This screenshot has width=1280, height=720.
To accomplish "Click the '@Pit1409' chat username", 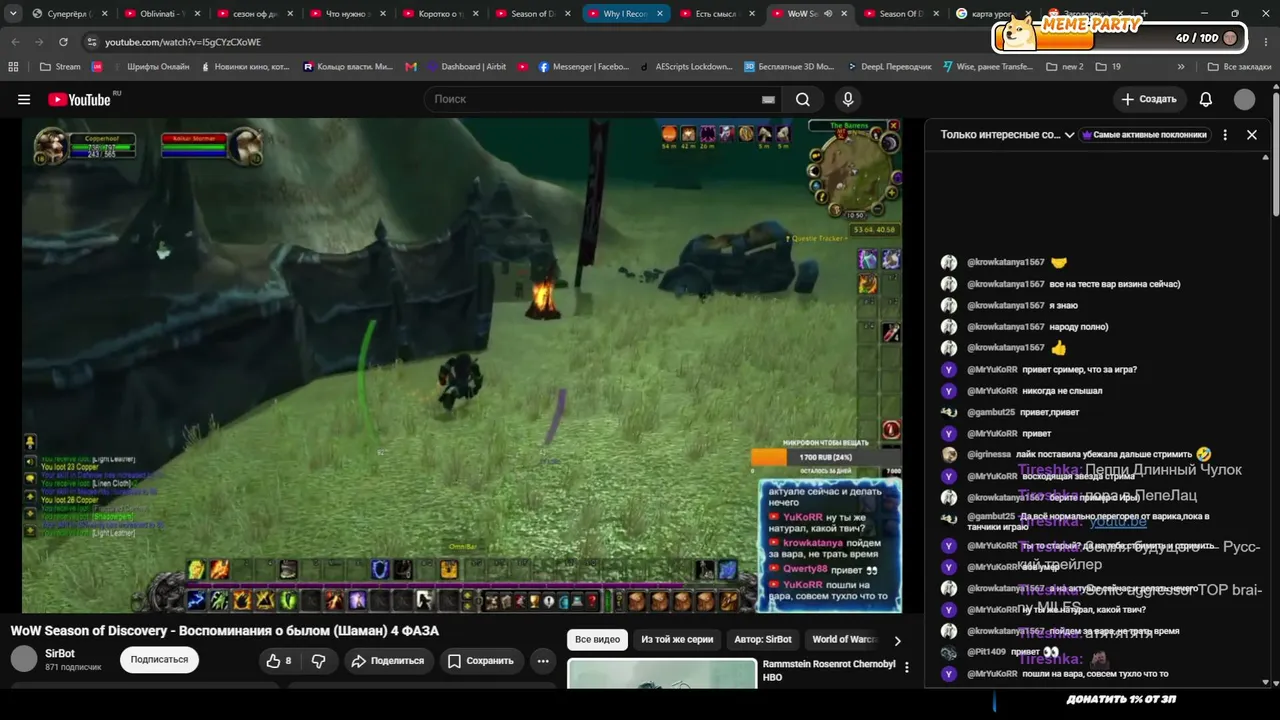I will click(986, 652).
